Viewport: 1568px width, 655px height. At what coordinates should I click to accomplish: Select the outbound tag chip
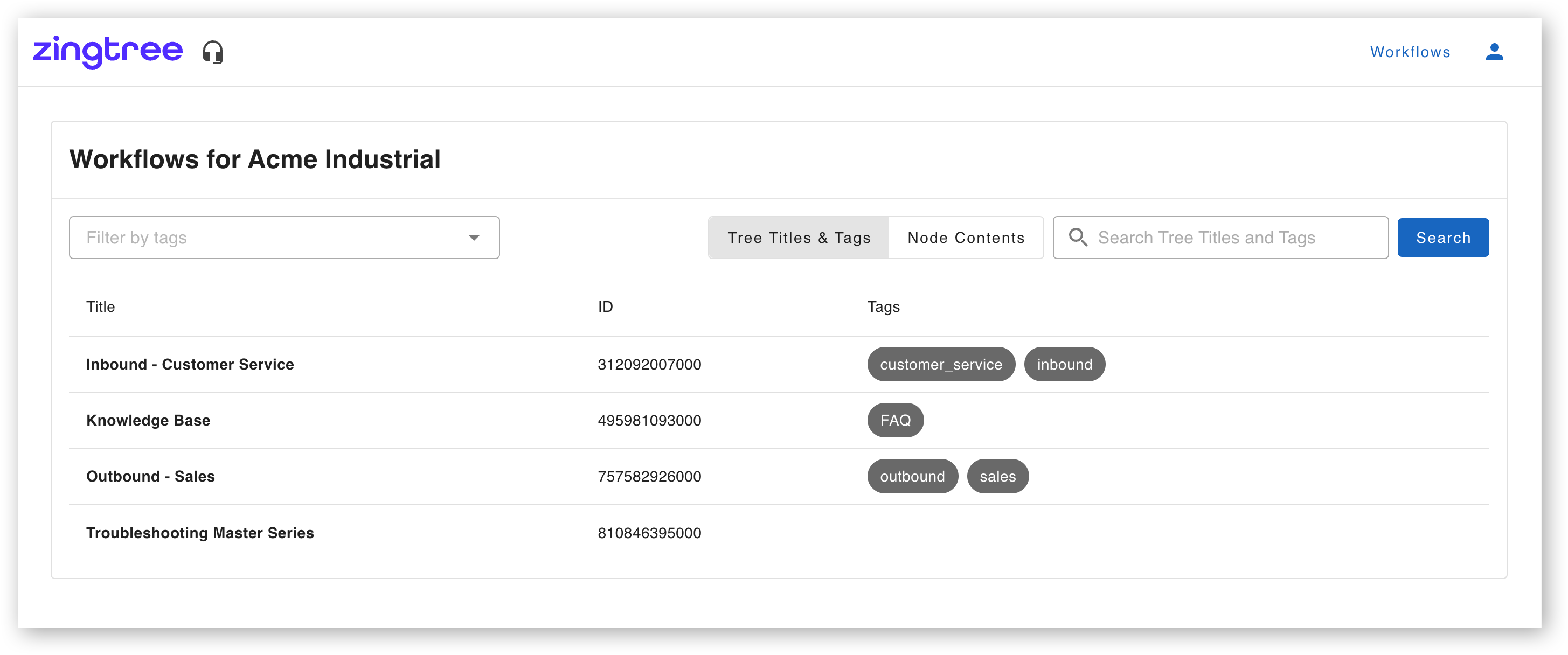pyautogui.click(x=912, y=477)
